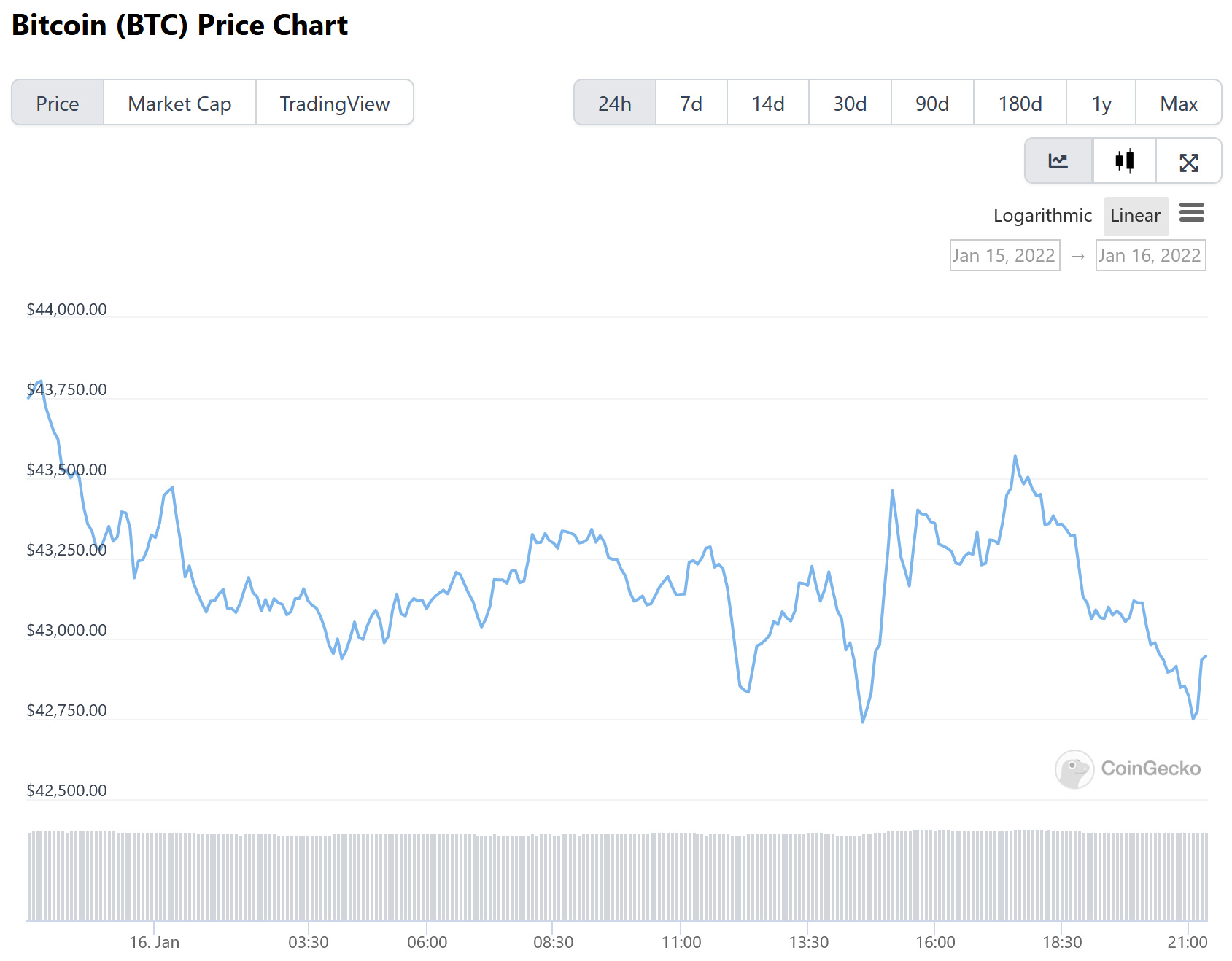Toggle Logarithmic scale

tap(1042, 216)
